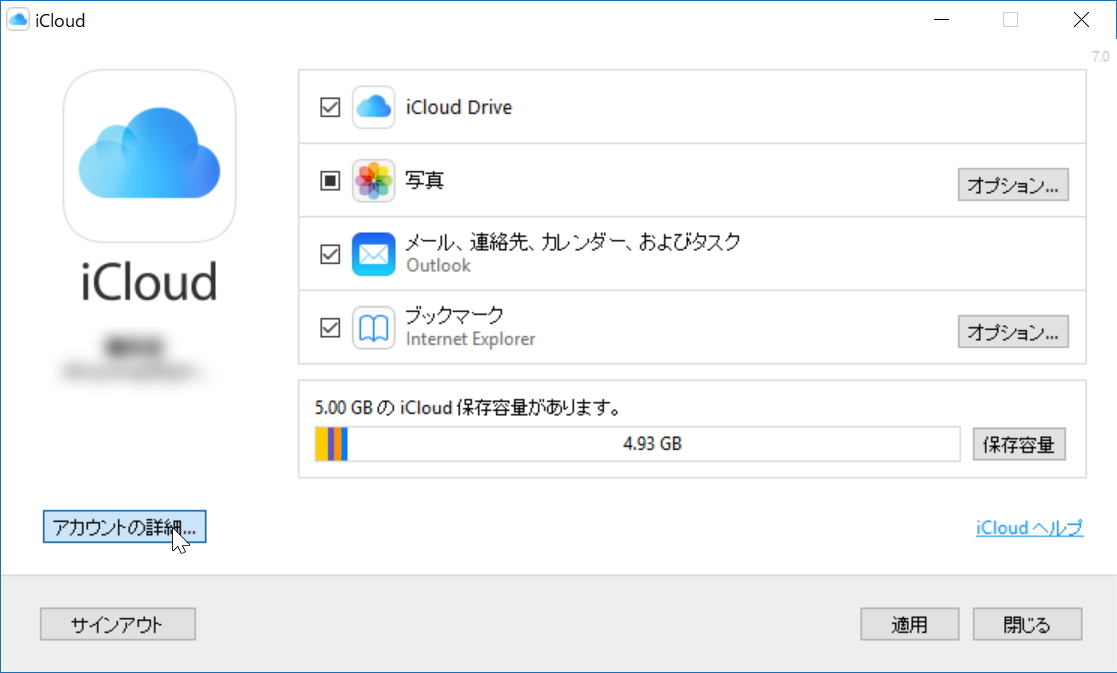1117x673 pixels.
Task: Open アカウントの詳細 account details
Action: click(123, 528)
